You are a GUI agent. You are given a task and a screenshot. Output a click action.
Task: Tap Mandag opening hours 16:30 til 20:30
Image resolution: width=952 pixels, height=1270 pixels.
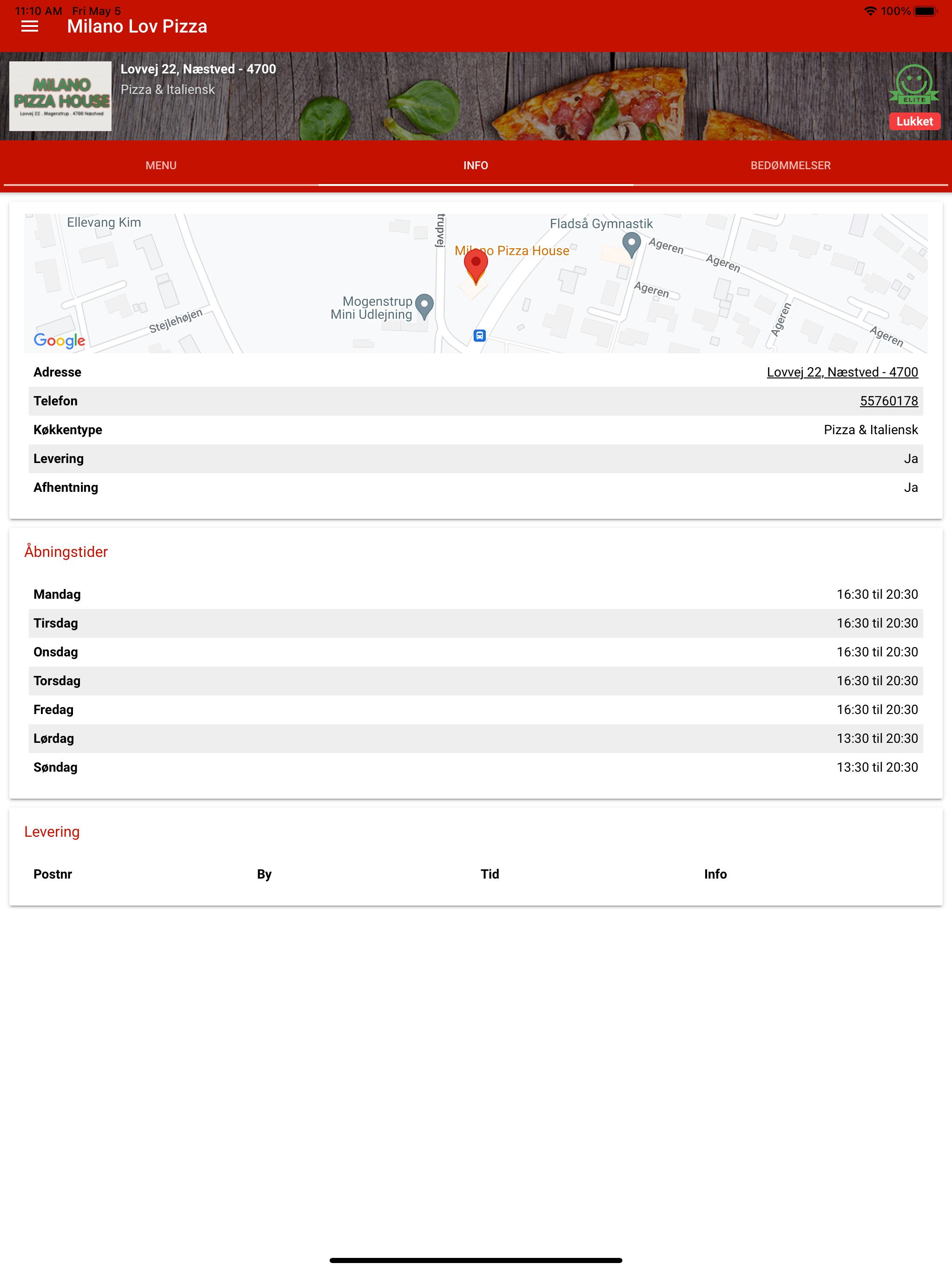coord(877,594)
